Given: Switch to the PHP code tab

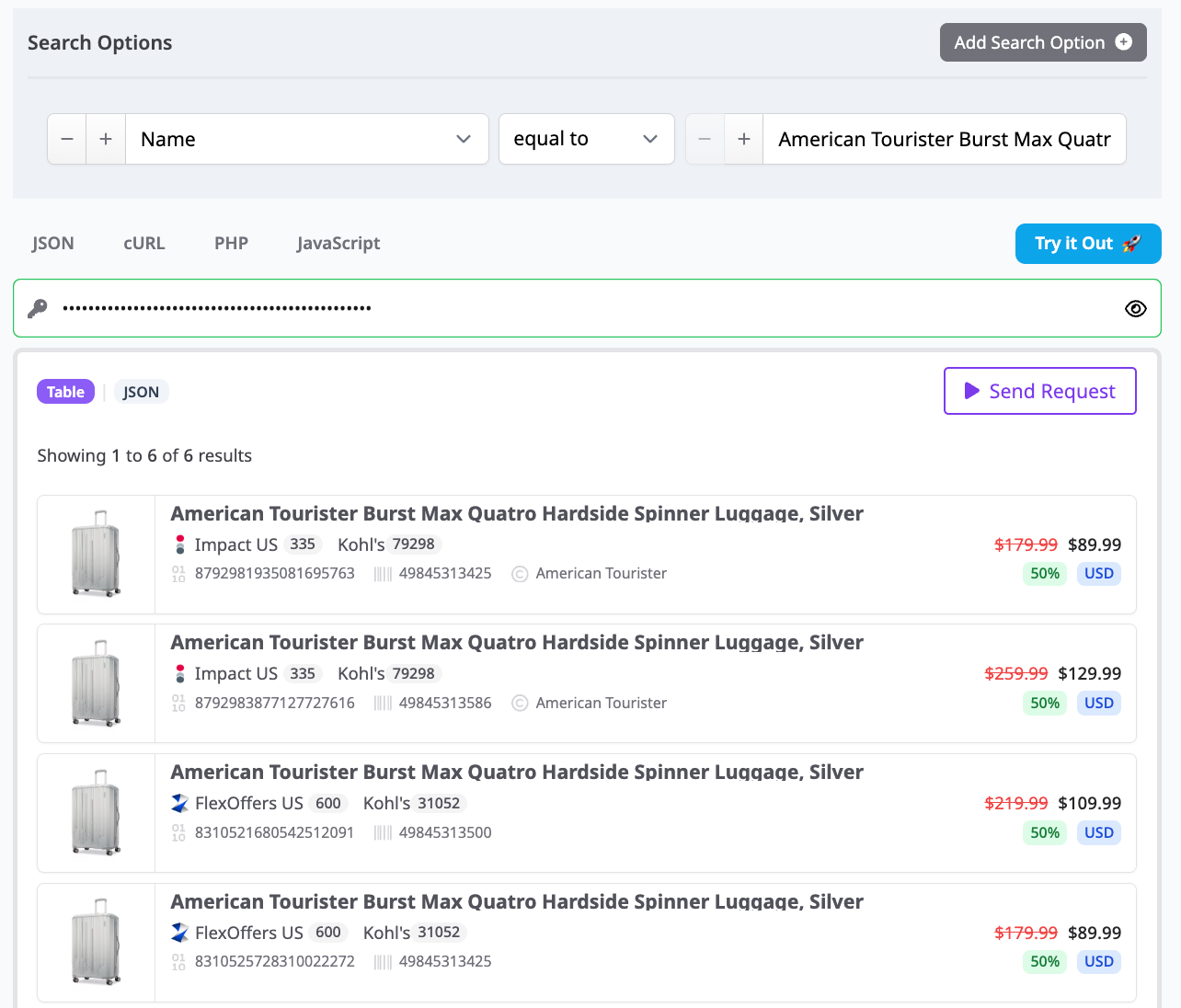Looking at the screenshot, I should 232,243.
